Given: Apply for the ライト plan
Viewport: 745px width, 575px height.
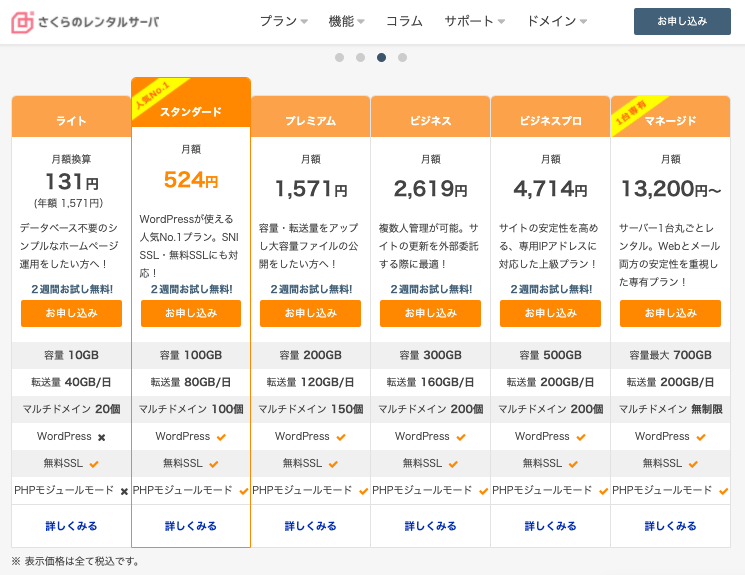Looking at the screenshot, I should pos(71,313).
